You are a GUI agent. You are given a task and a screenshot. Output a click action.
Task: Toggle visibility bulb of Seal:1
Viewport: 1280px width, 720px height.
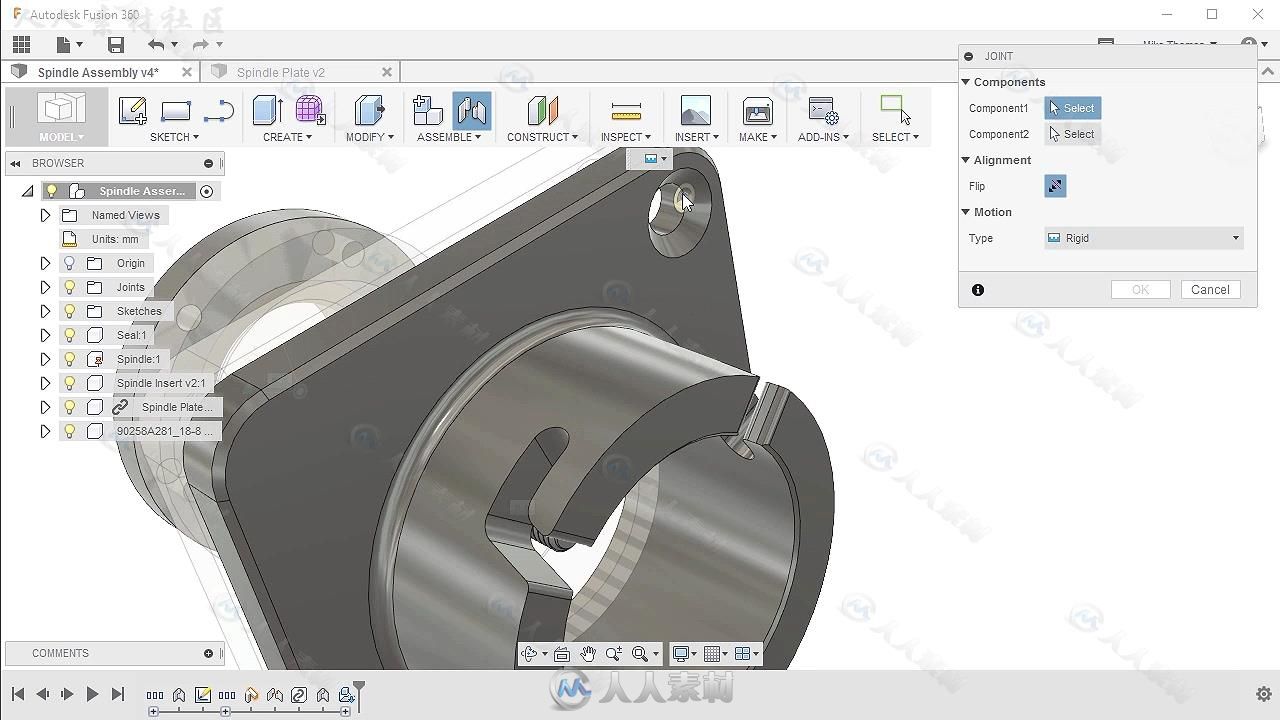coord(69,335)
